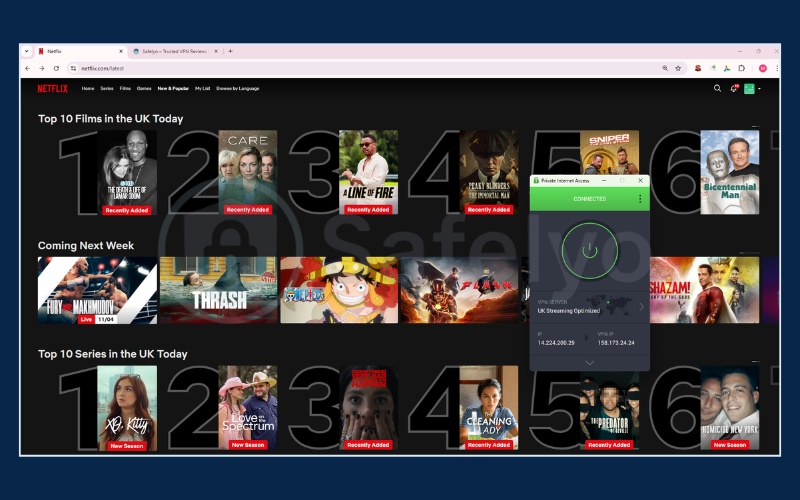Click the UK Streaming Optimized server text
This screenshot has width=800, height=500.
click(568, 311)
